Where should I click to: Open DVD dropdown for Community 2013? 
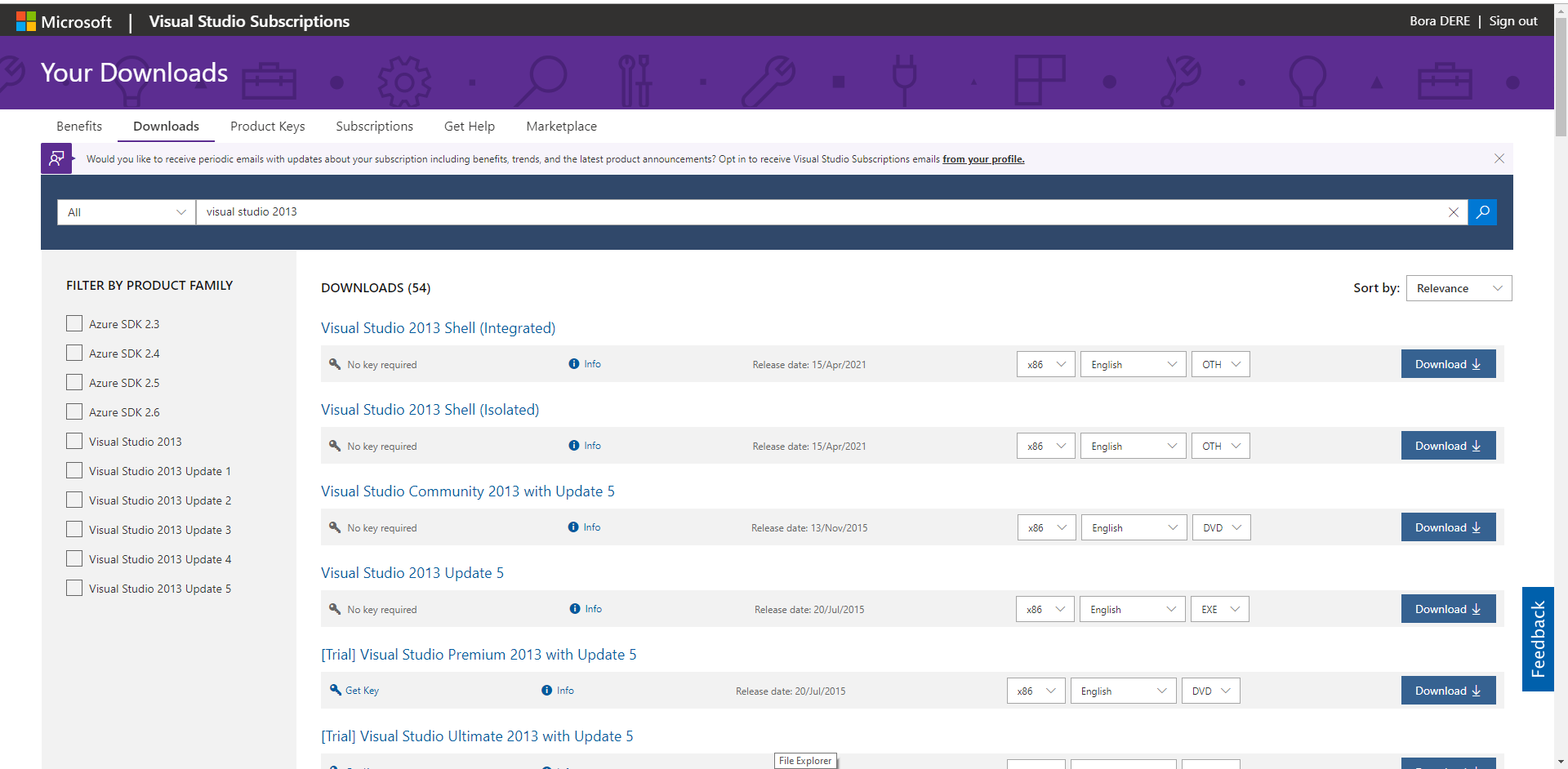(1222, 527)
